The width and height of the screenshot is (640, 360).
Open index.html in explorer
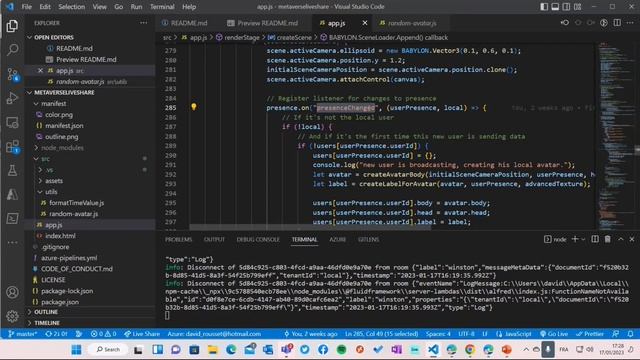(60, 236)
